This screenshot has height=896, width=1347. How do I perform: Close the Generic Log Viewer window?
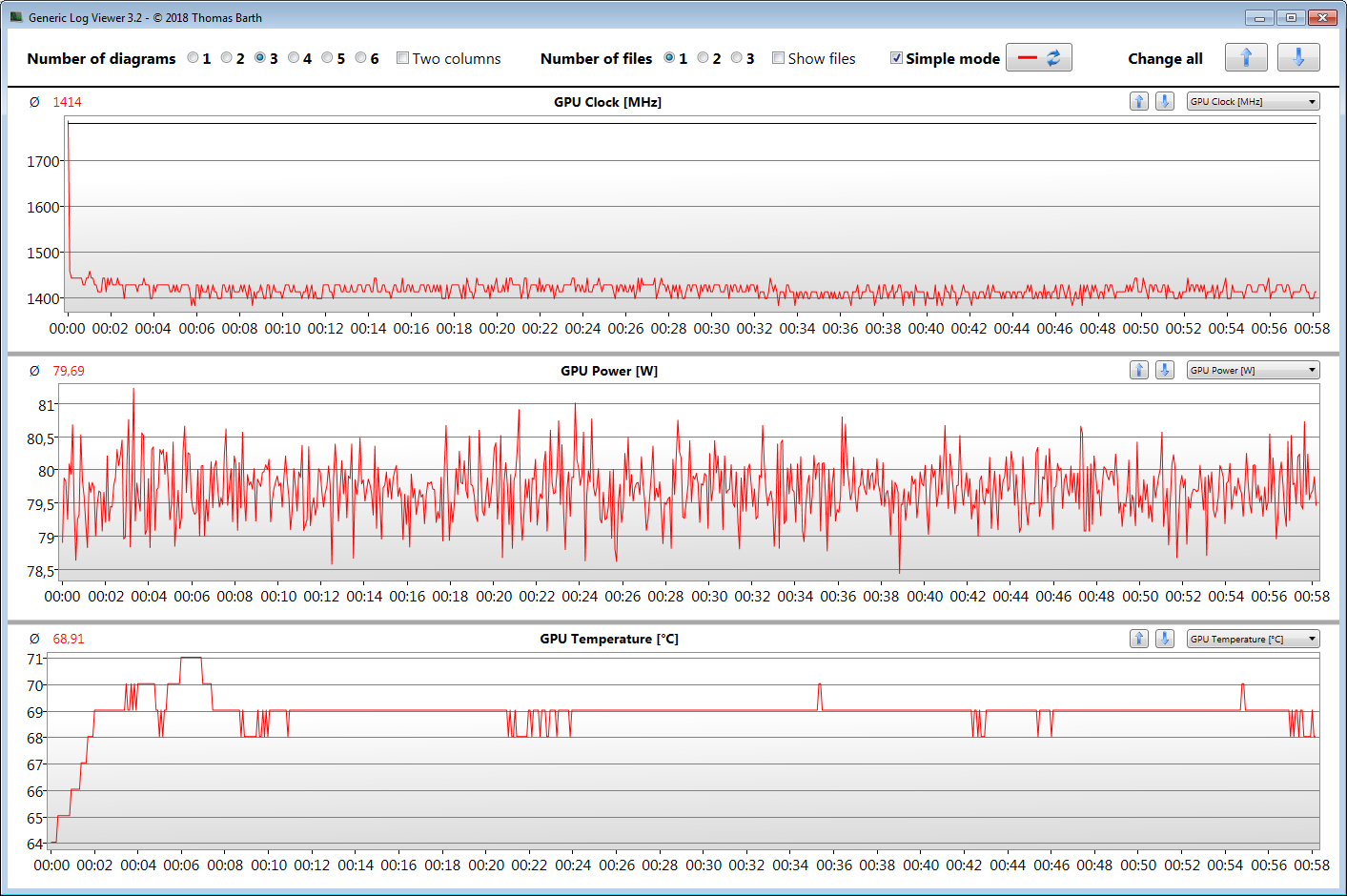click(1322, 17)
